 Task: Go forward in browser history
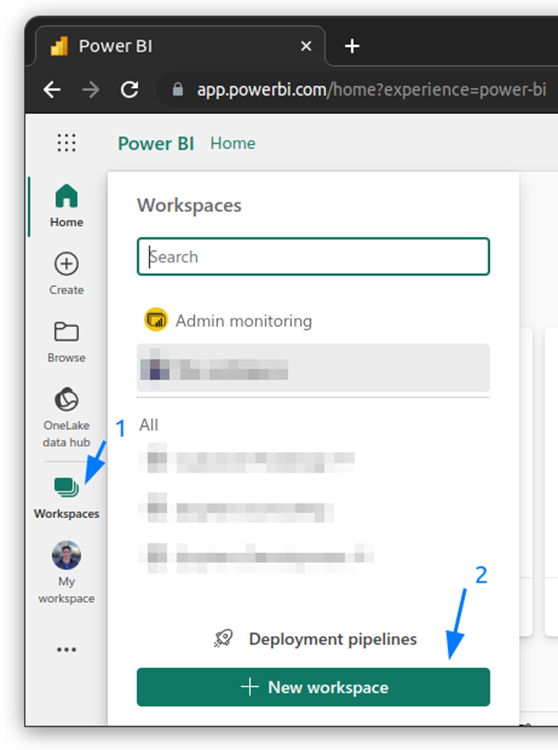pyautogui.click(x=90, y=89)
